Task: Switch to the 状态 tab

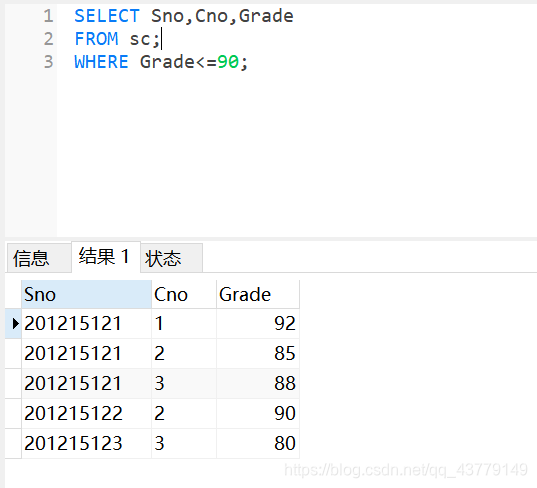Action: click(x=171, y=258)
